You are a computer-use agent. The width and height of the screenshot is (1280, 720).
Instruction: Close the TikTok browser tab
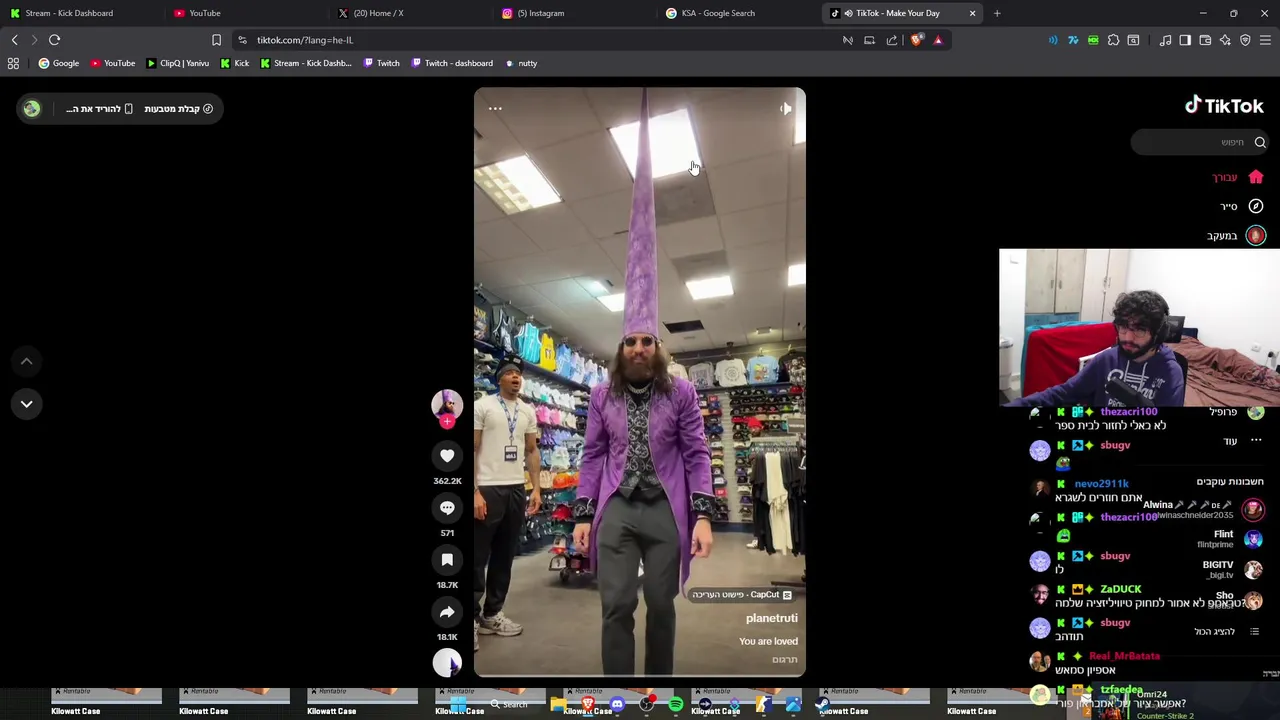pyautogui.click(x=972, y=13)
